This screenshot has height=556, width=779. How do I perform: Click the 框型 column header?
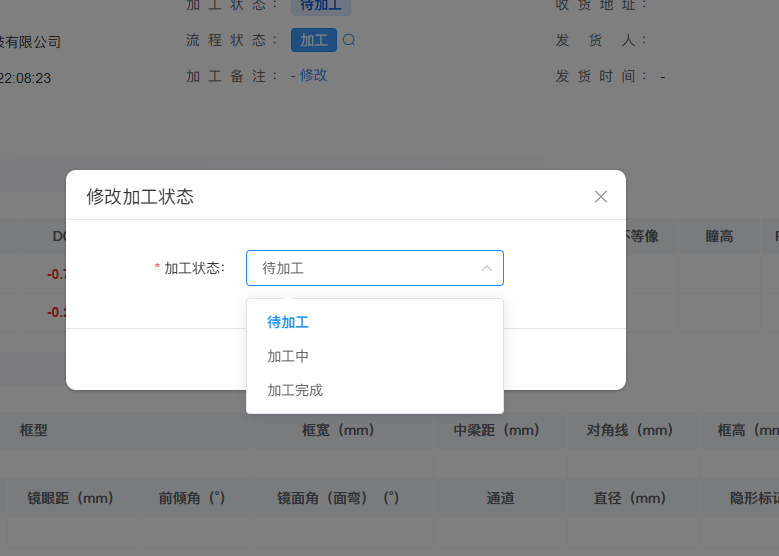click(x=34, y=430)
